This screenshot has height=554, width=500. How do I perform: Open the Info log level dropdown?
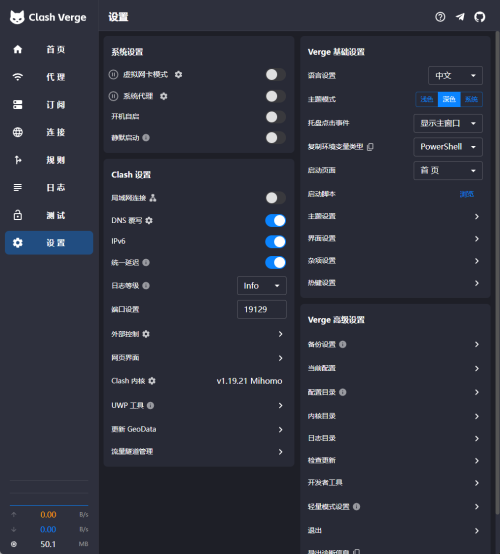tap(262, 285)
